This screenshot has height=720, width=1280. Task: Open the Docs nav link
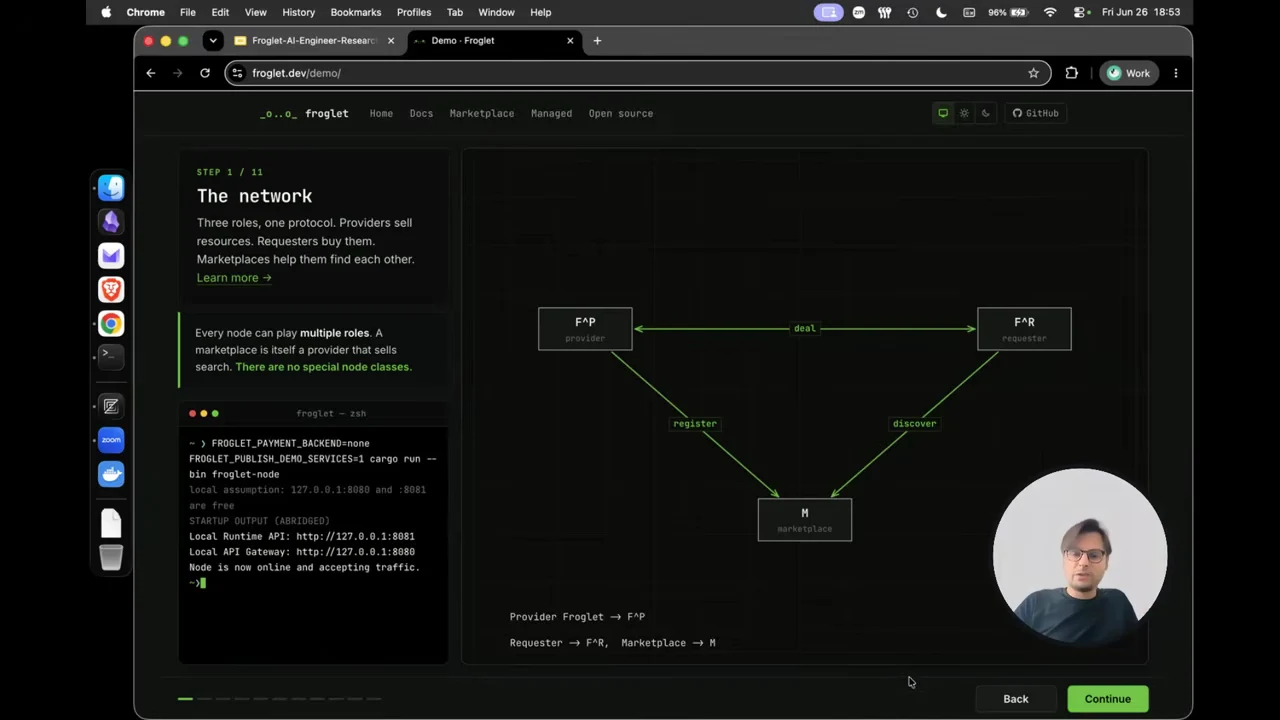(x=421, y=113)
